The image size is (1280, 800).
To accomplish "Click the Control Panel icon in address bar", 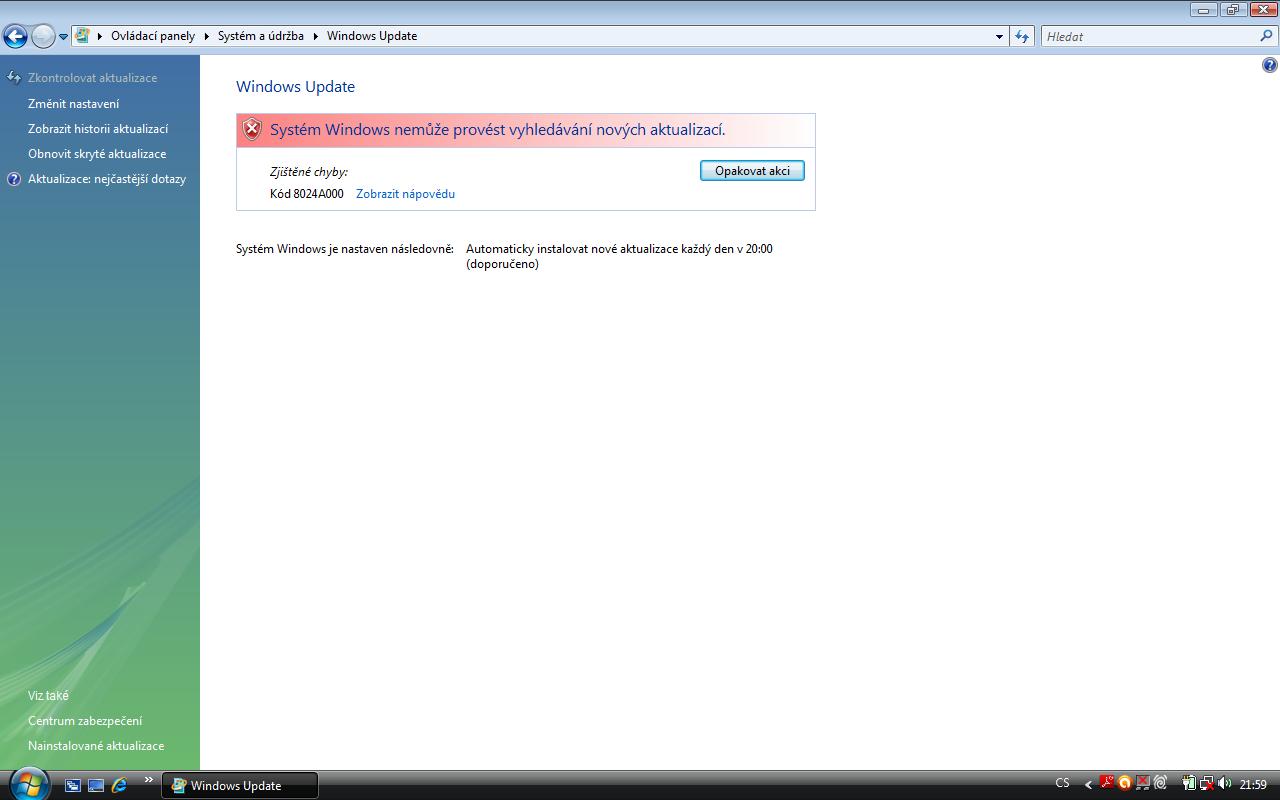I will click(82, 36).
